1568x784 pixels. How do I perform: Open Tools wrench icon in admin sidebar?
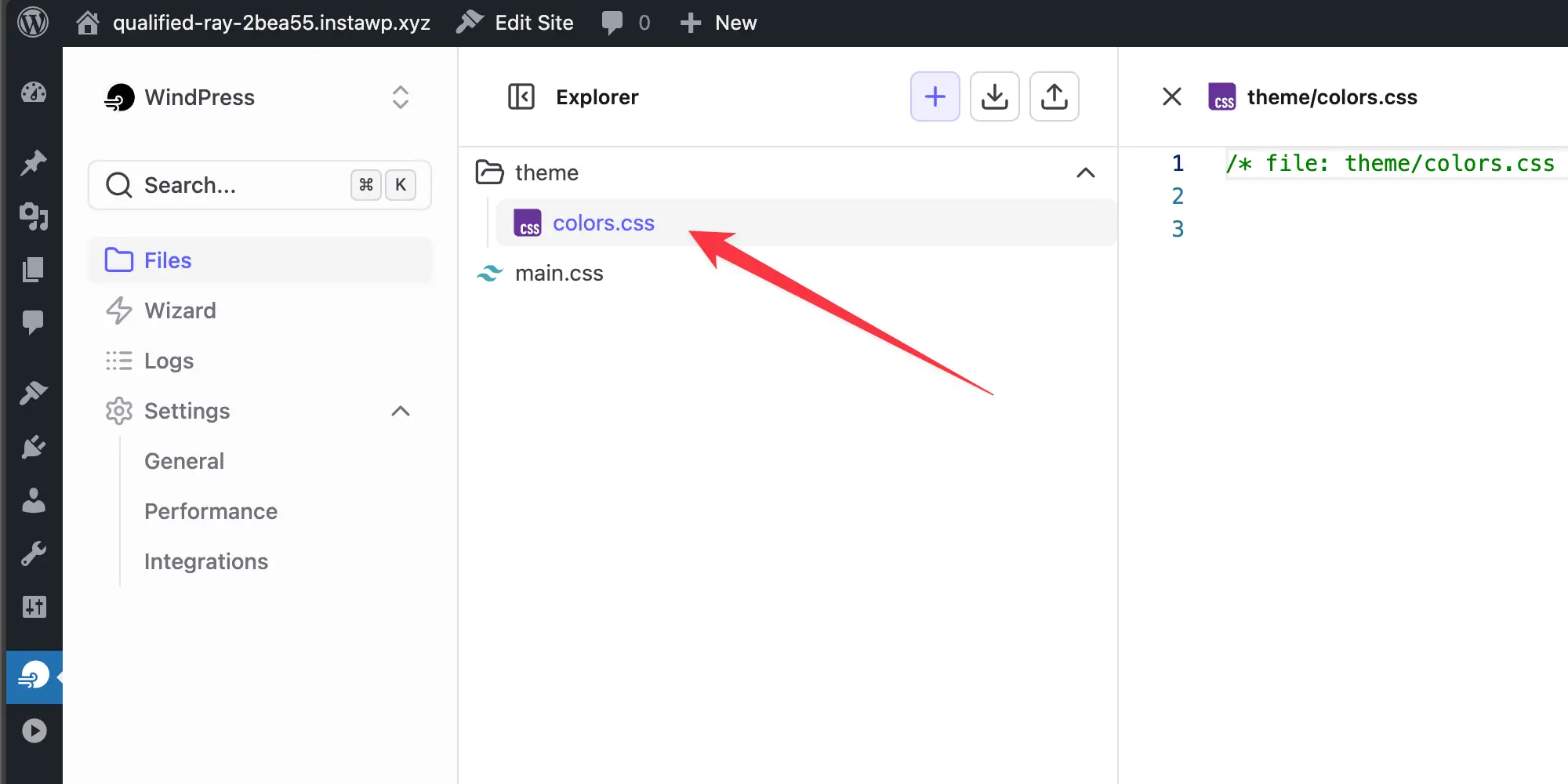click(x=34, y=554)
